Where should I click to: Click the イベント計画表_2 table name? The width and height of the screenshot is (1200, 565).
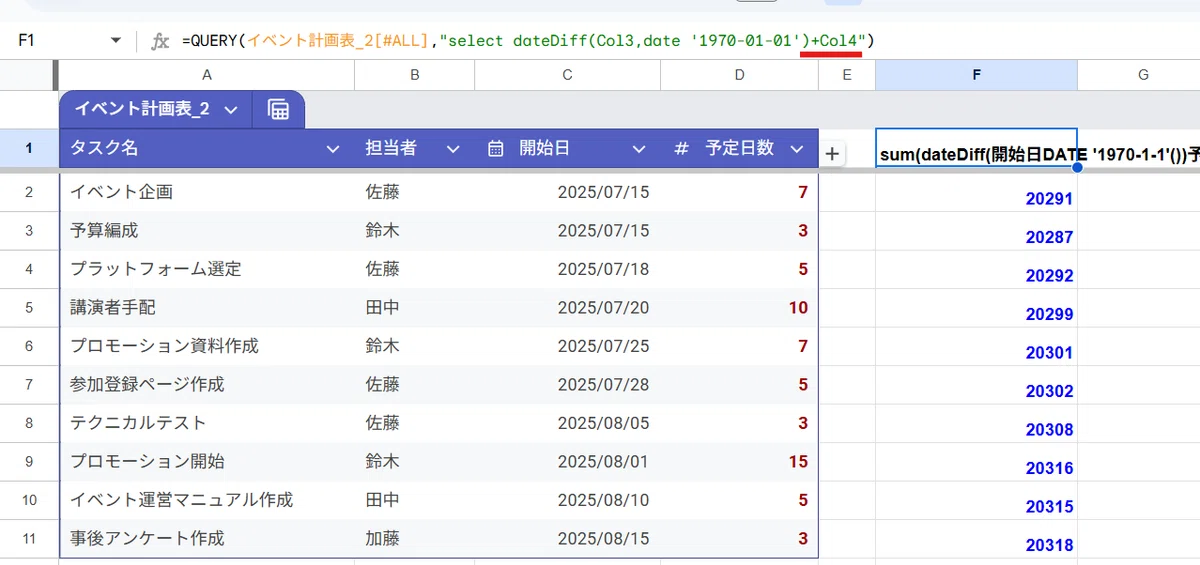coord(142,110)
